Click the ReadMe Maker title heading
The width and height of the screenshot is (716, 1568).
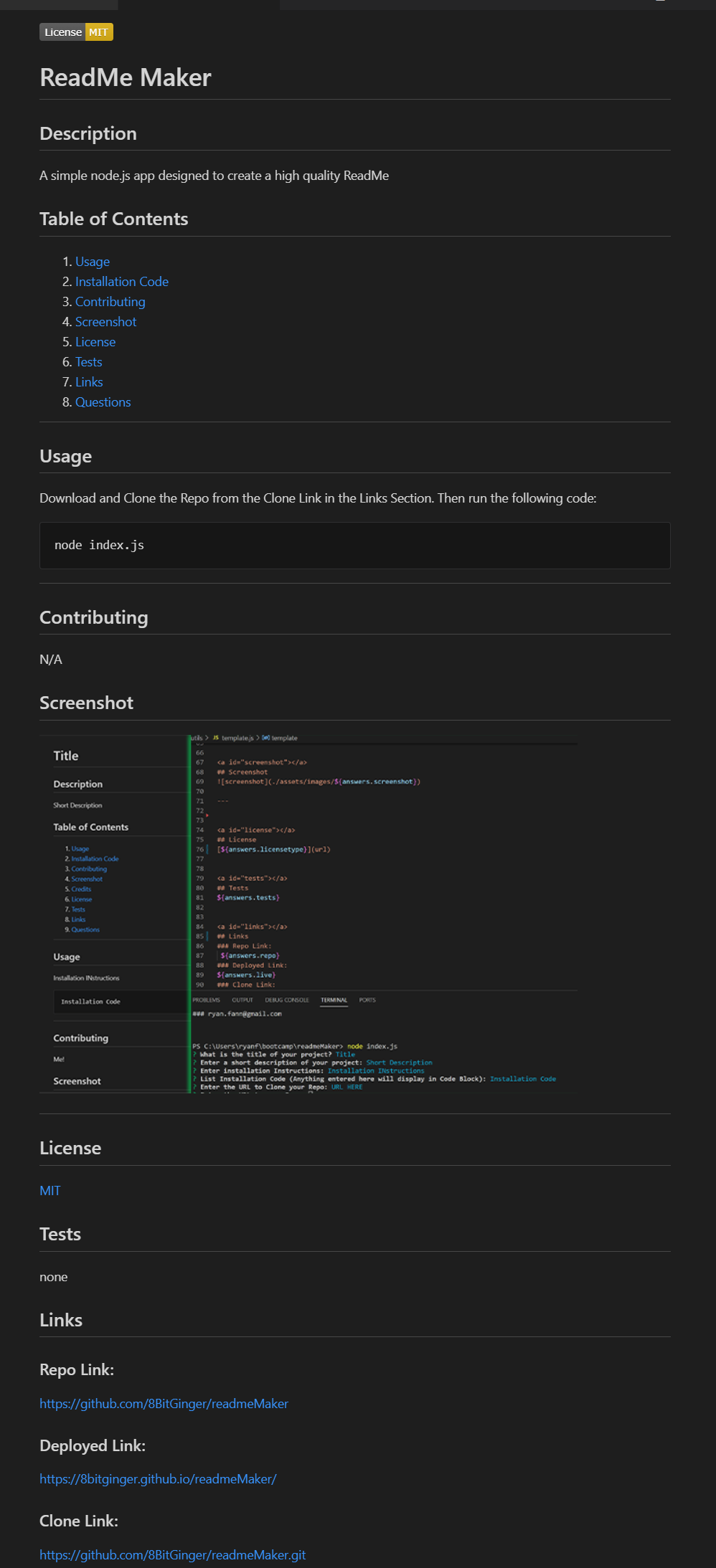point(126,77)
